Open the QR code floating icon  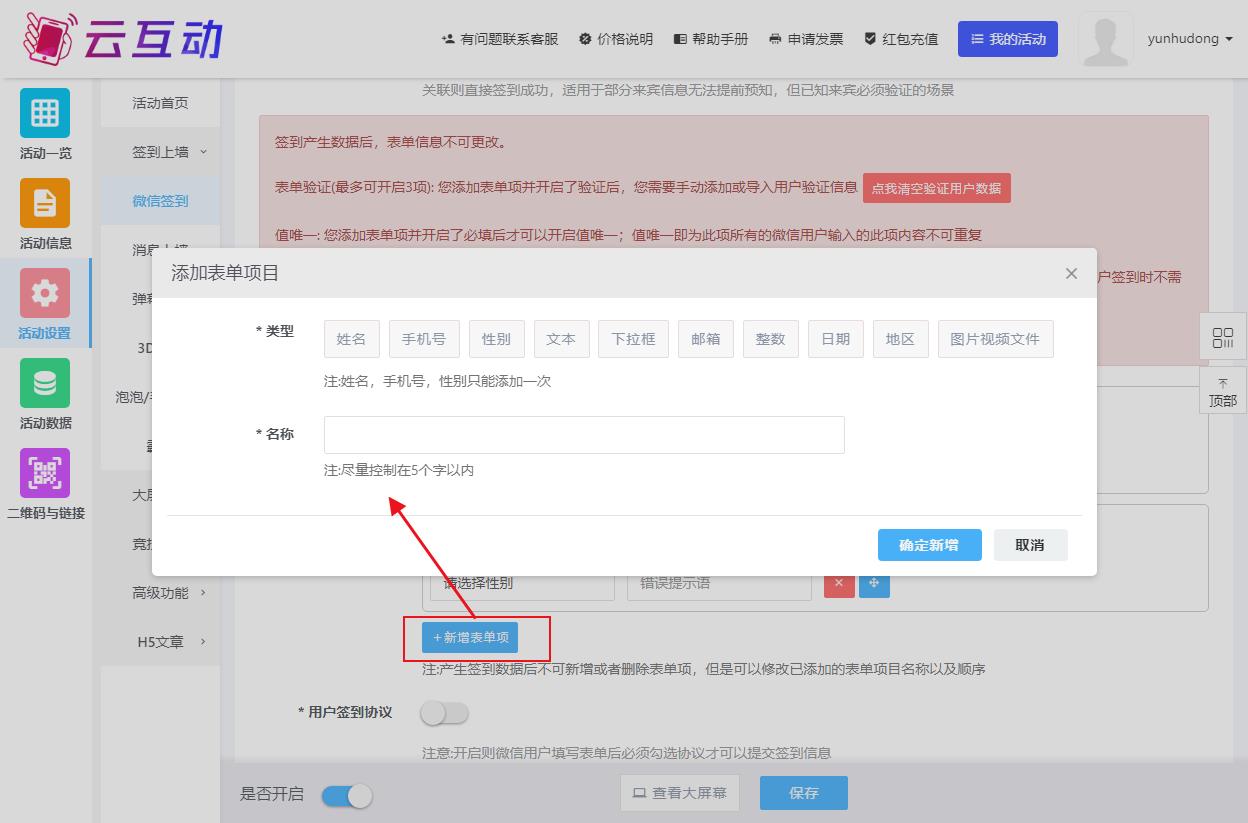[x=1223, y=337]
